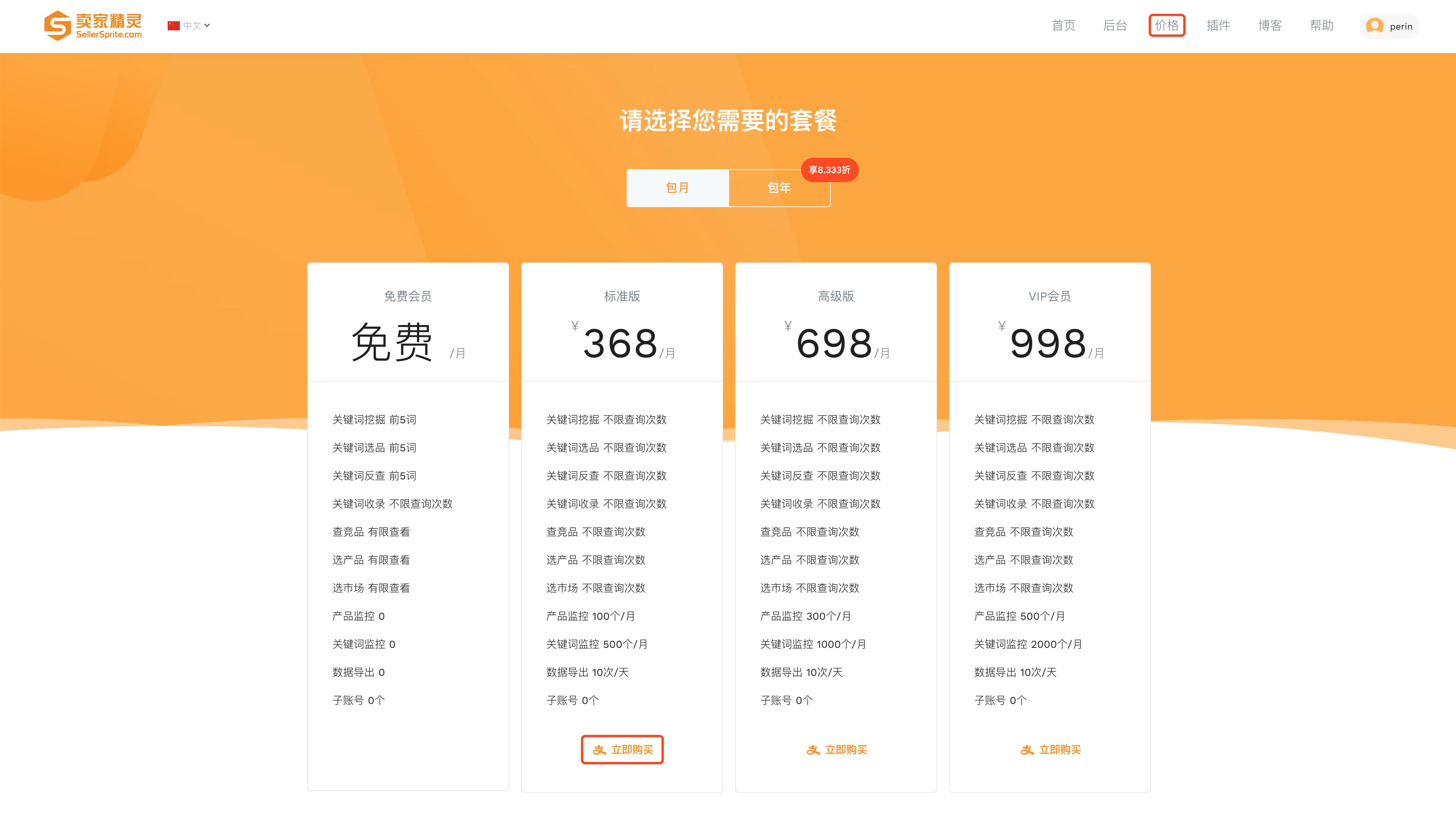
Task: Click 关键词监控 2000个/月 in VIP会员 list
Action: click(x=1026, y=644)
